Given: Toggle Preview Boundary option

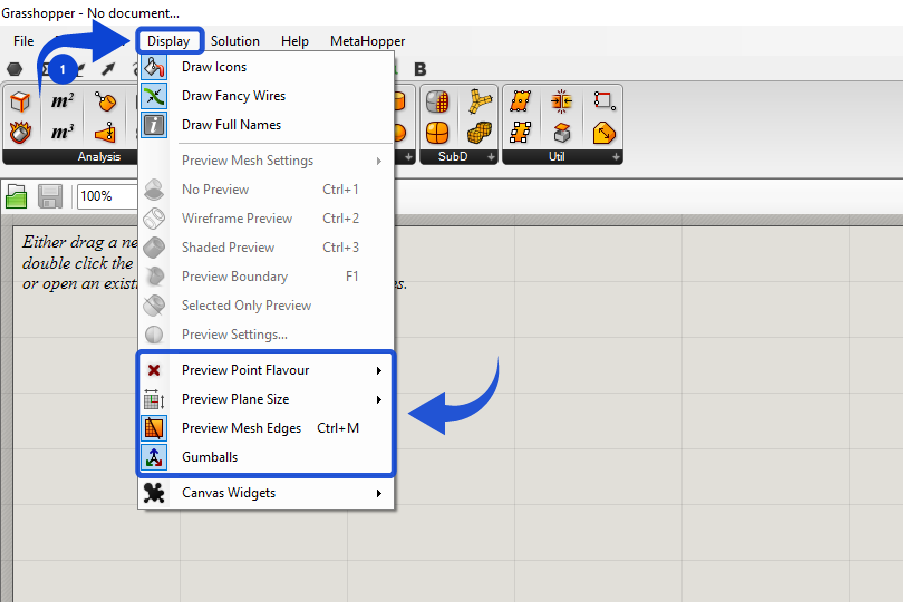Looking at the screenshot, I should [x=266, y=276].
